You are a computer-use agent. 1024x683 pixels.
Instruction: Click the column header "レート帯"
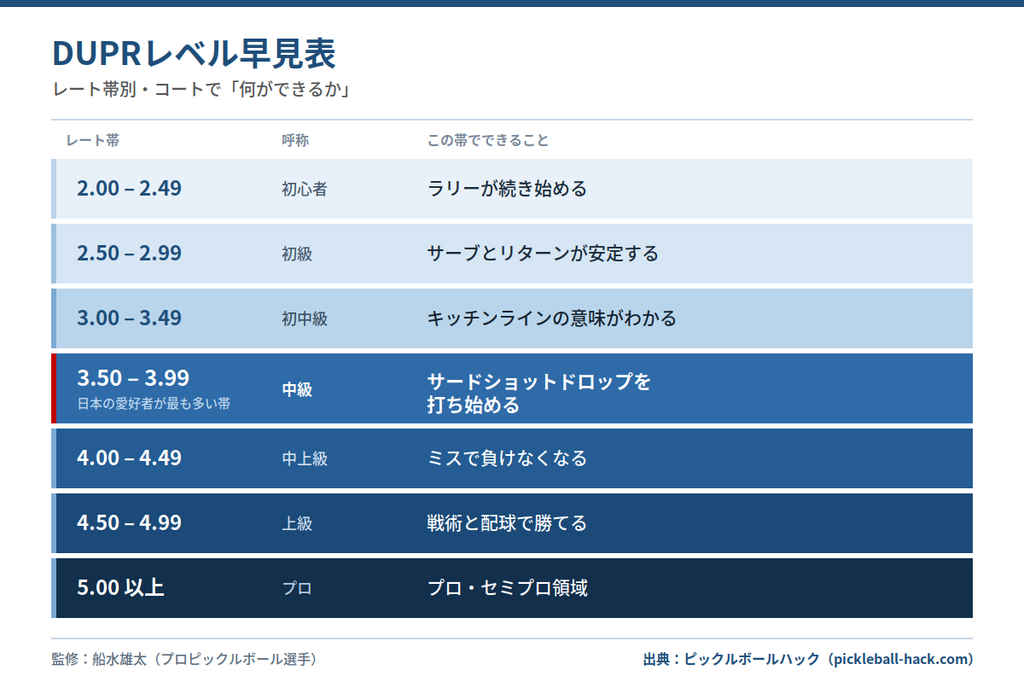[x=93, y=140]
